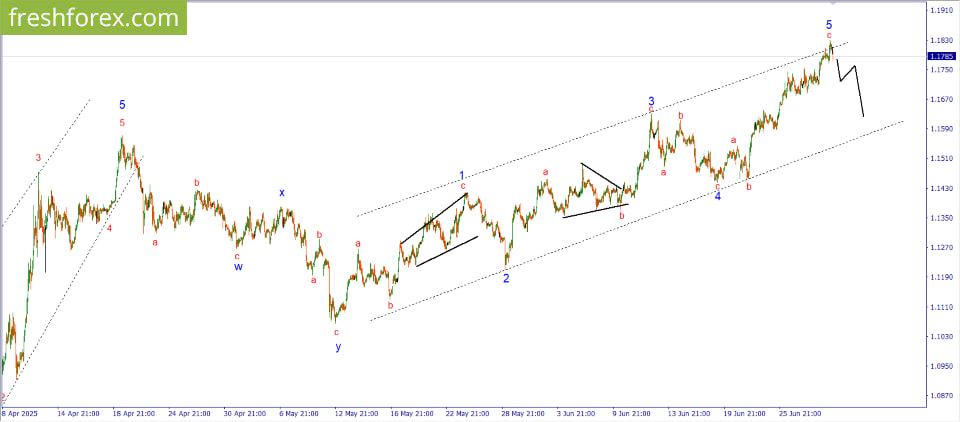Select the 12 May 21:00 time label
This screenshot has height=422, width=960.
355,413
